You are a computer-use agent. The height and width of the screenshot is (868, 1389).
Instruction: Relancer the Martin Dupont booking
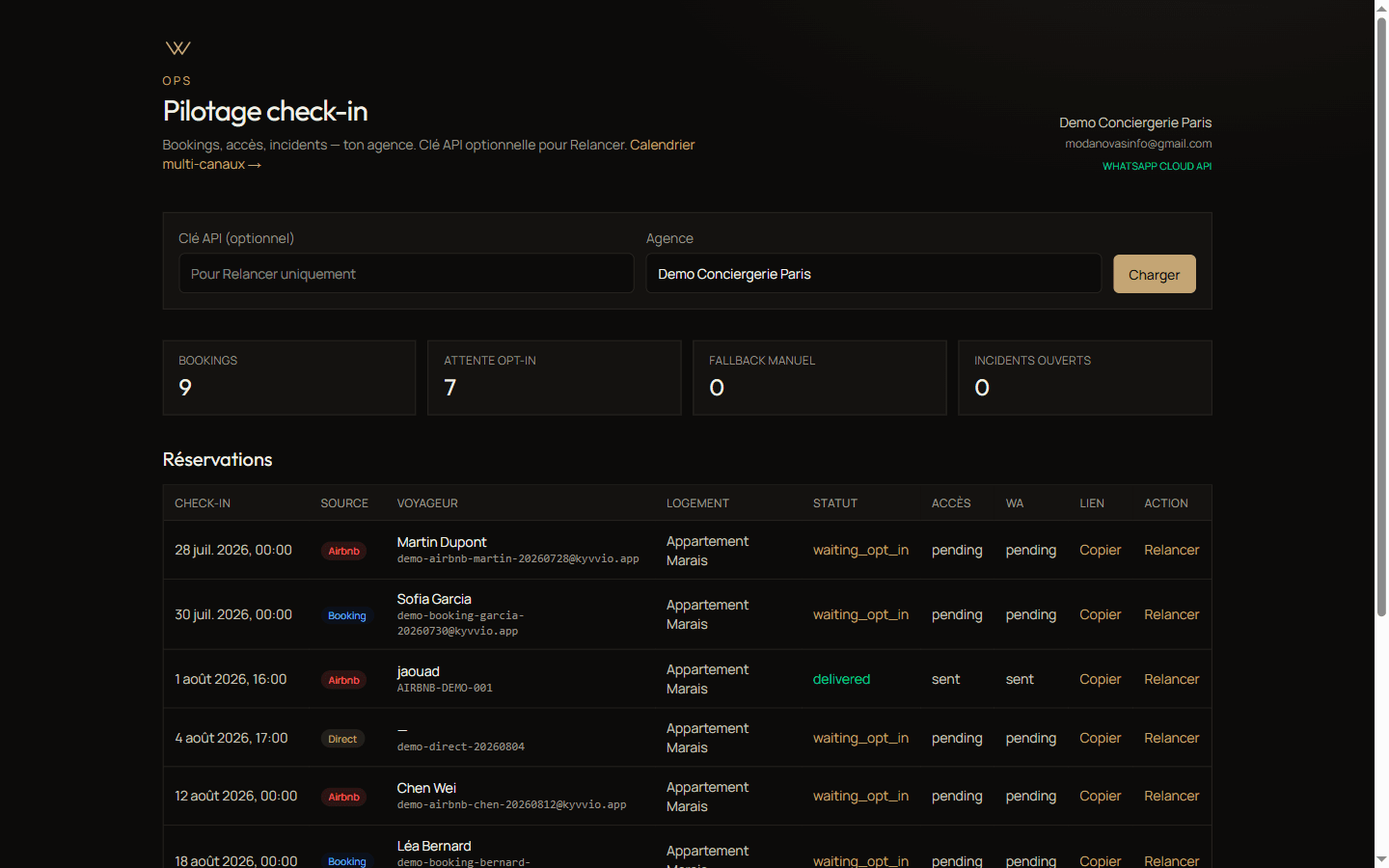[x=1171, y=550]
